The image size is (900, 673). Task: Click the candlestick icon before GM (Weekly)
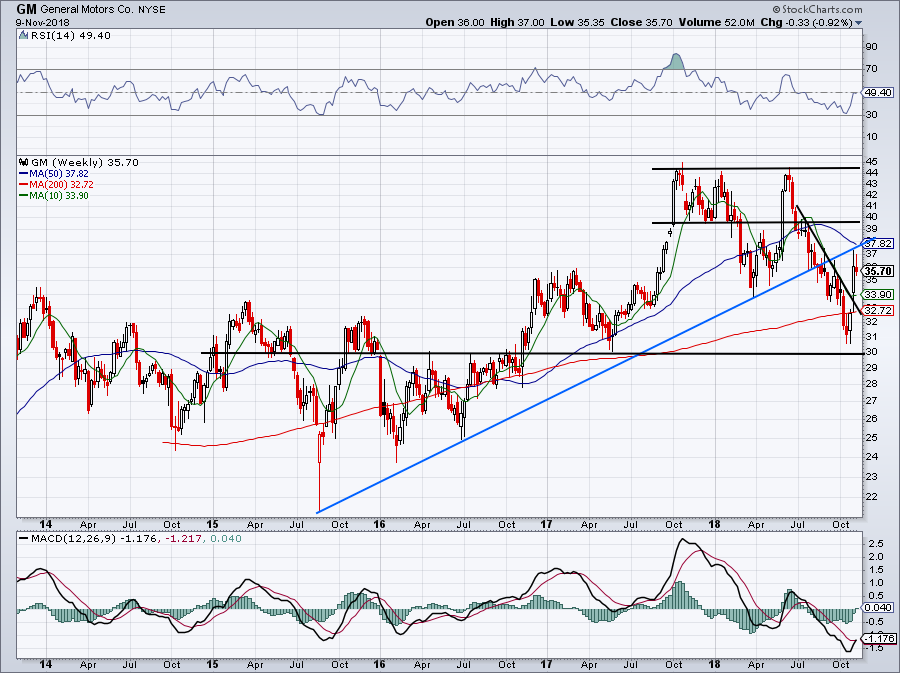point(24,162)
